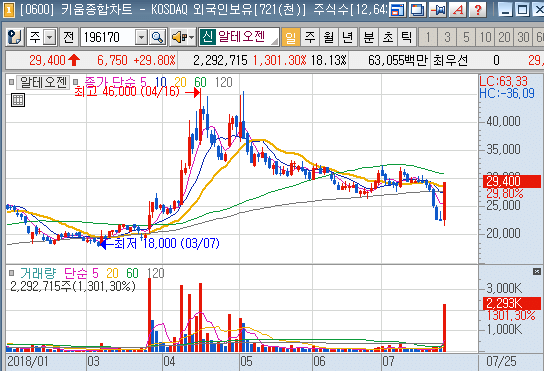Select the 일 (daily) period toggle
Screen dimensions: 544x371
click(x=291, y=37)
